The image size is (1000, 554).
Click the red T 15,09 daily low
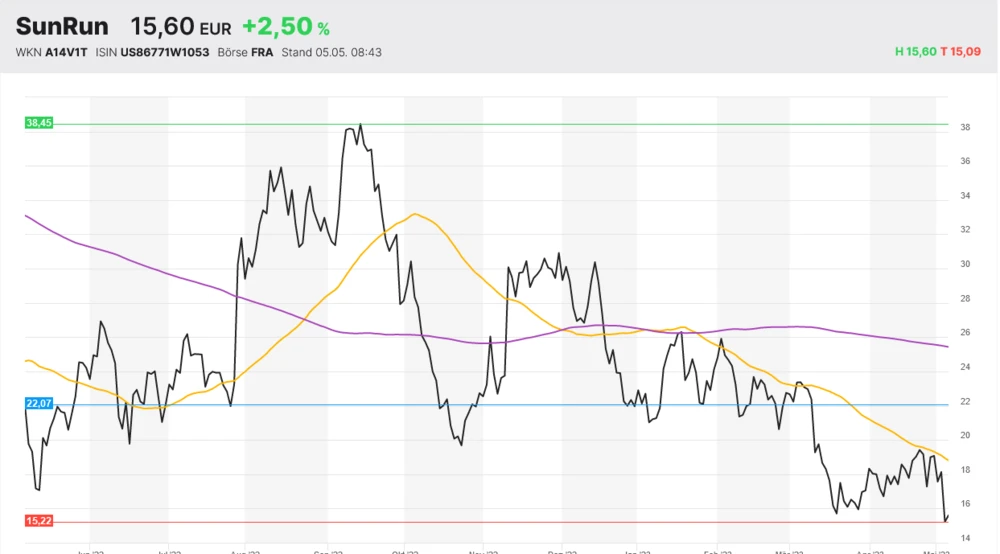(965, 52)
